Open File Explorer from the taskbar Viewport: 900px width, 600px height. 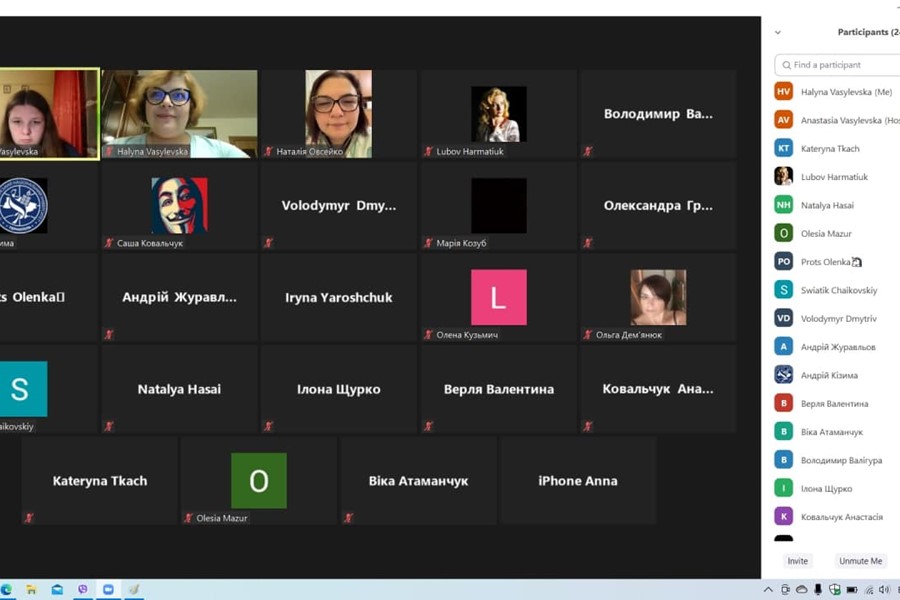(x=32, y=590)
